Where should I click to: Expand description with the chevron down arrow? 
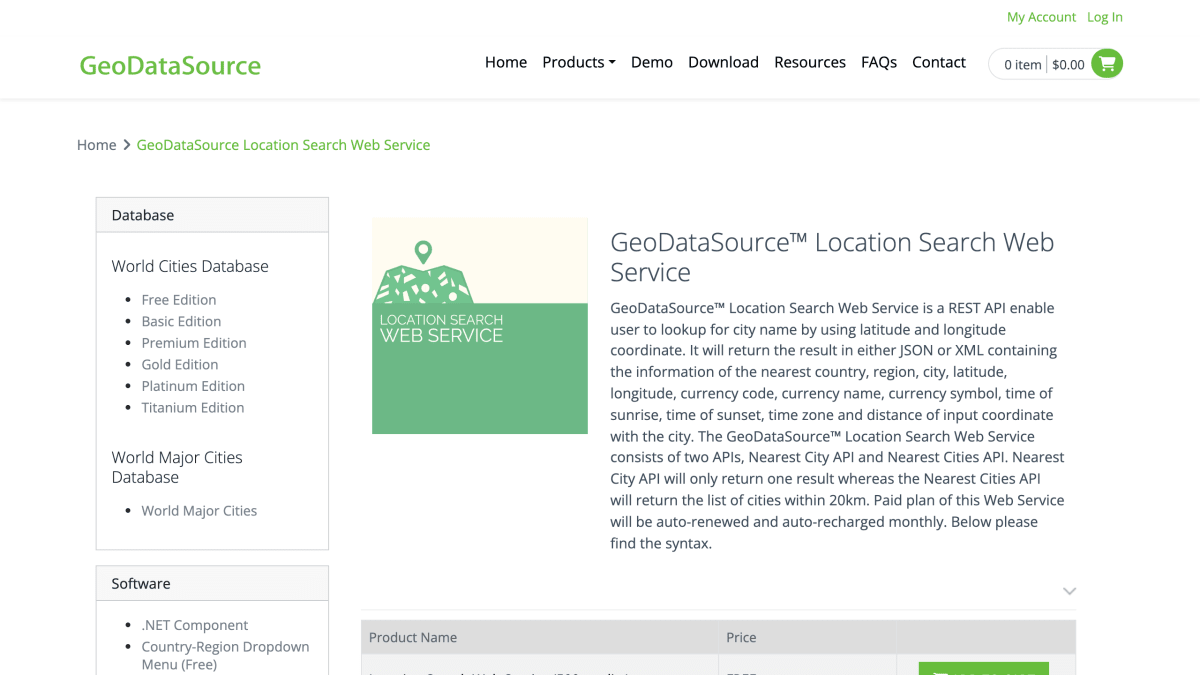pyautogui.click(x=1069, y=591)
